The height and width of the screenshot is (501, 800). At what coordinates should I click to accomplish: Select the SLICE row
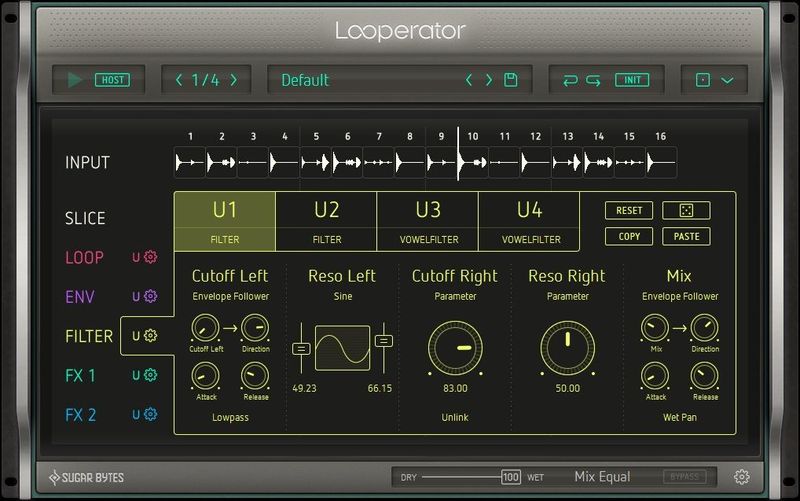click(85, 218)
